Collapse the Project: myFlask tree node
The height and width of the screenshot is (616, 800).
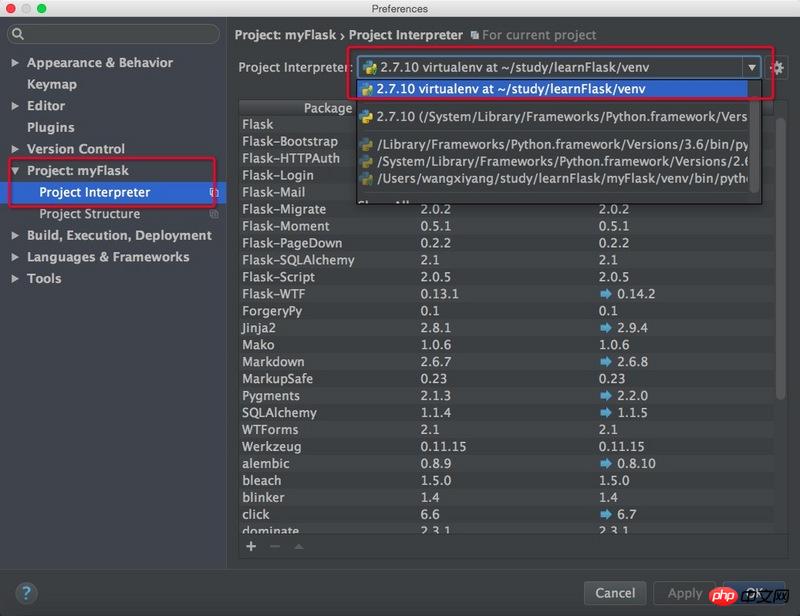pyautogui.click(x=15, y=171)
